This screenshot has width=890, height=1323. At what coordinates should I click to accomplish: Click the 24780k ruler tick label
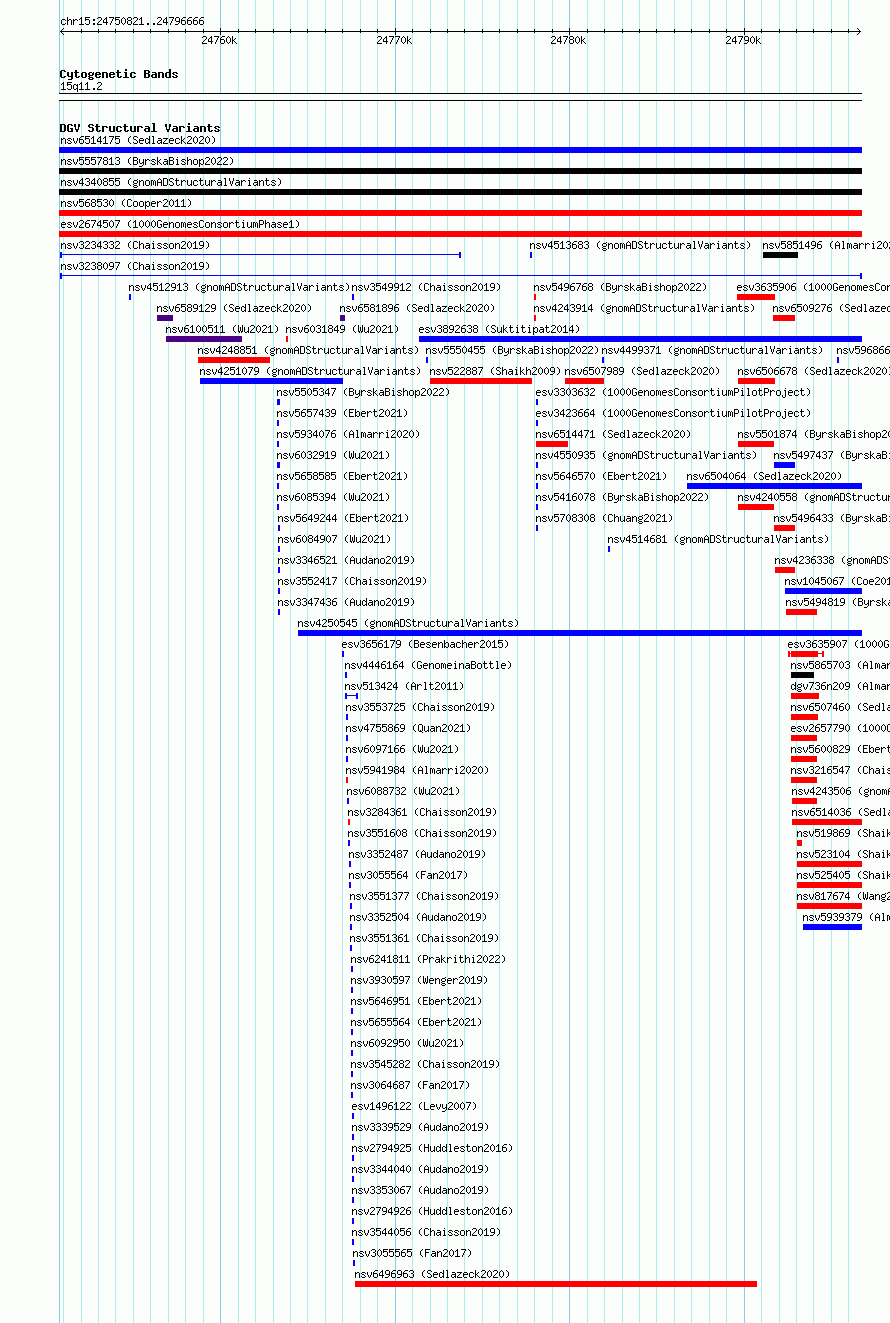click(x=568, y=41)
